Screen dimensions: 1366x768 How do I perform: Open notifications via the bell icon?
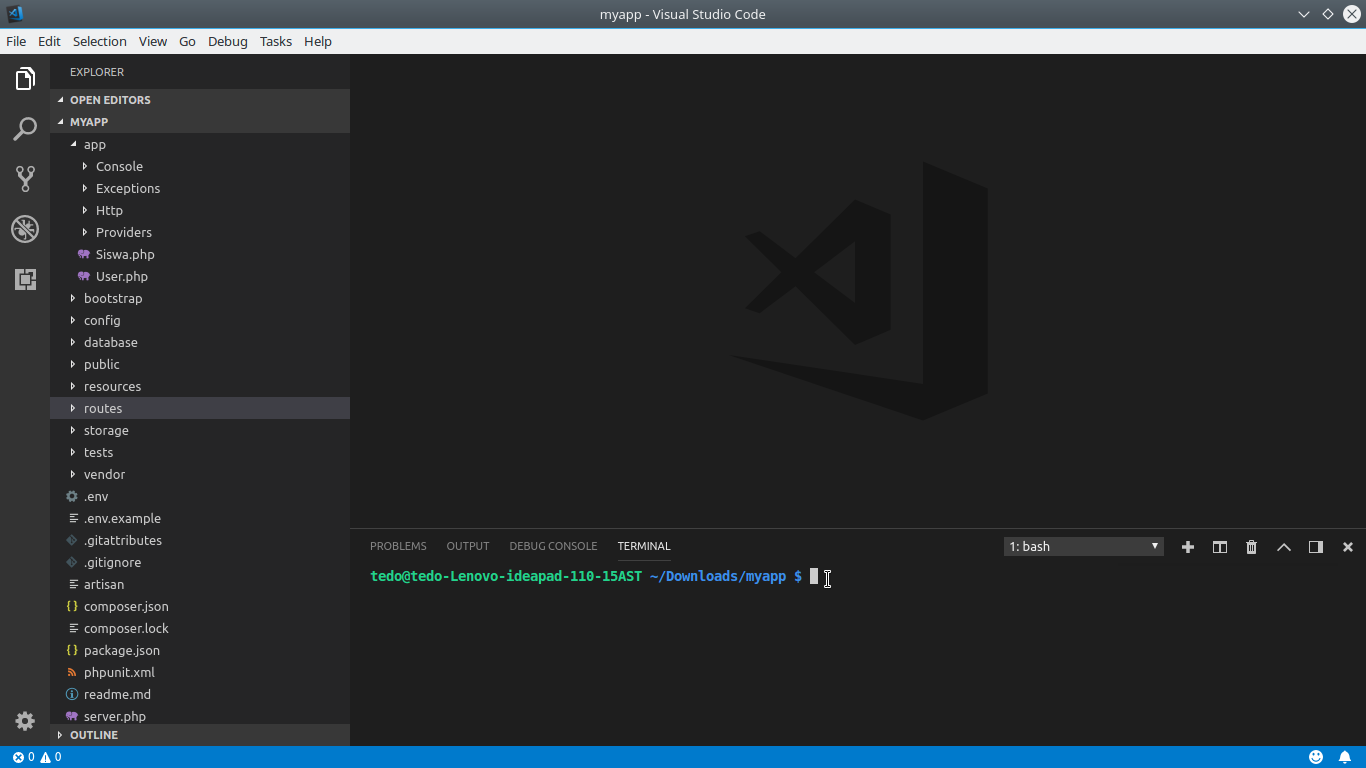pyautogui.click(x=1346, y=757)
